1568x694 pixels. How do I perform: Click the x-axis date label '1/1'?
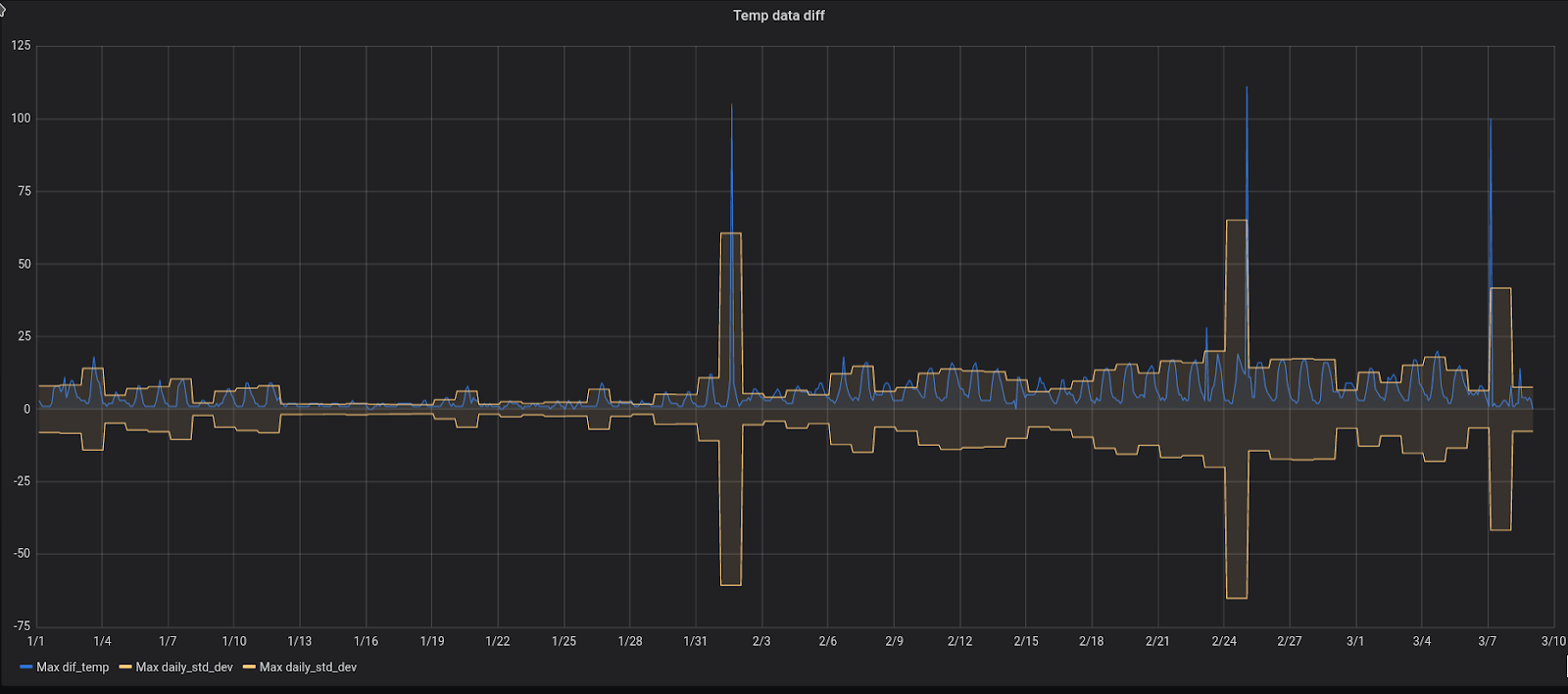36,641
